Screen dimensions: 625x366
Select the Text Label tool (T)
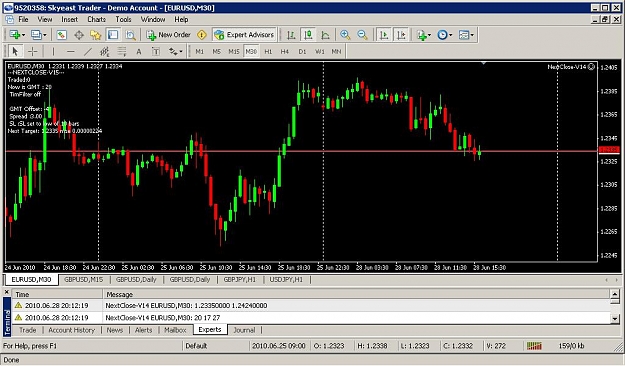click(x=156, y=51)
